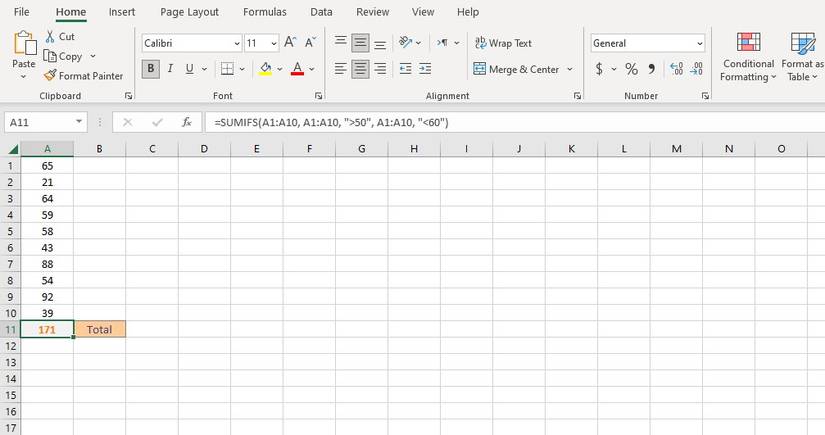
Task: Confirm formula with checkmark icon
Action: [157, 122]
